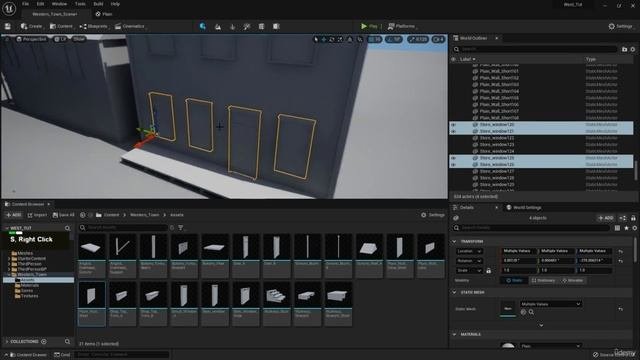Toggle scale snap 0.125 in viewport
The width and height of the screenshot is (640, 360).
[x=418, y=40]
